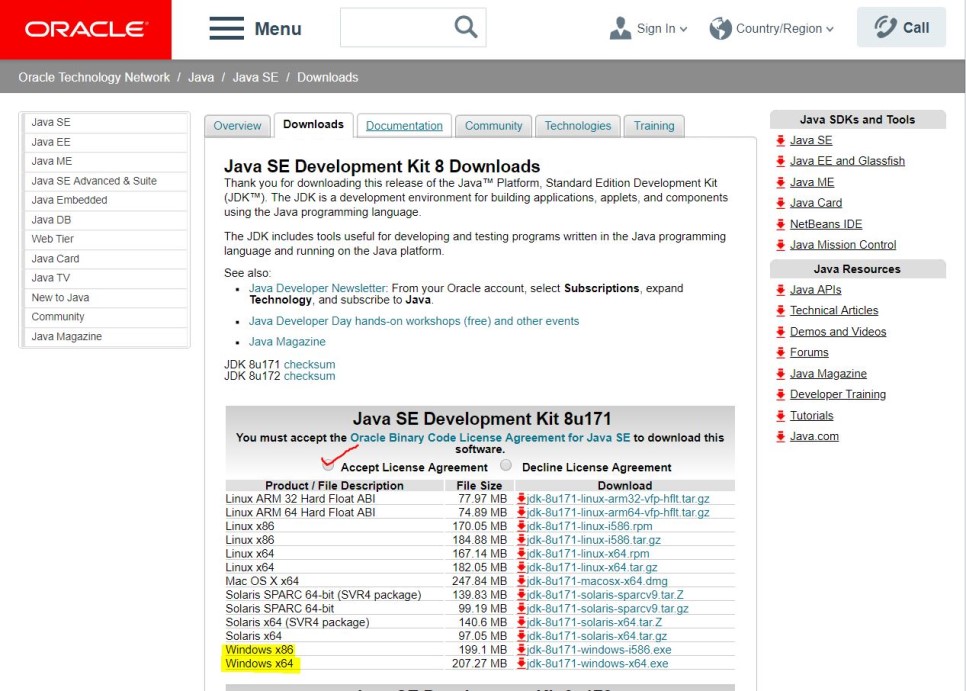This screenshot has width=966, height=691.
Task: Click download arrow icon beside Java.com
Action: coord(781,437)
